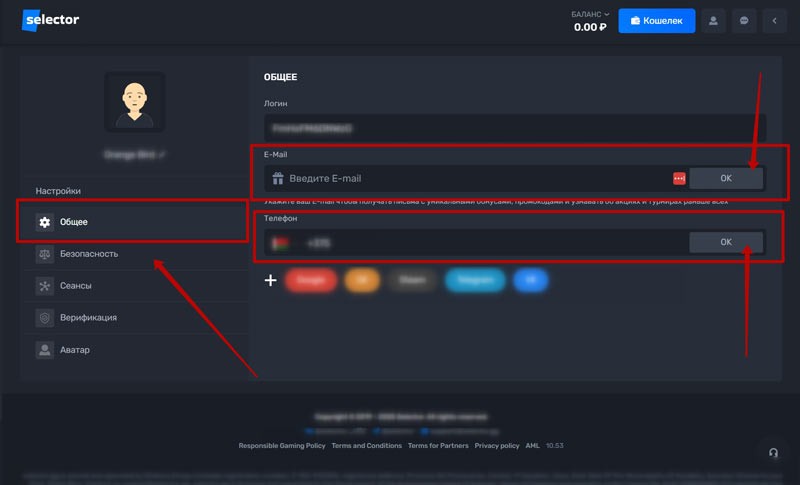This screenshot has width=800, height=485.
Task: Click the plus icon to add social account
Action: 270,281
